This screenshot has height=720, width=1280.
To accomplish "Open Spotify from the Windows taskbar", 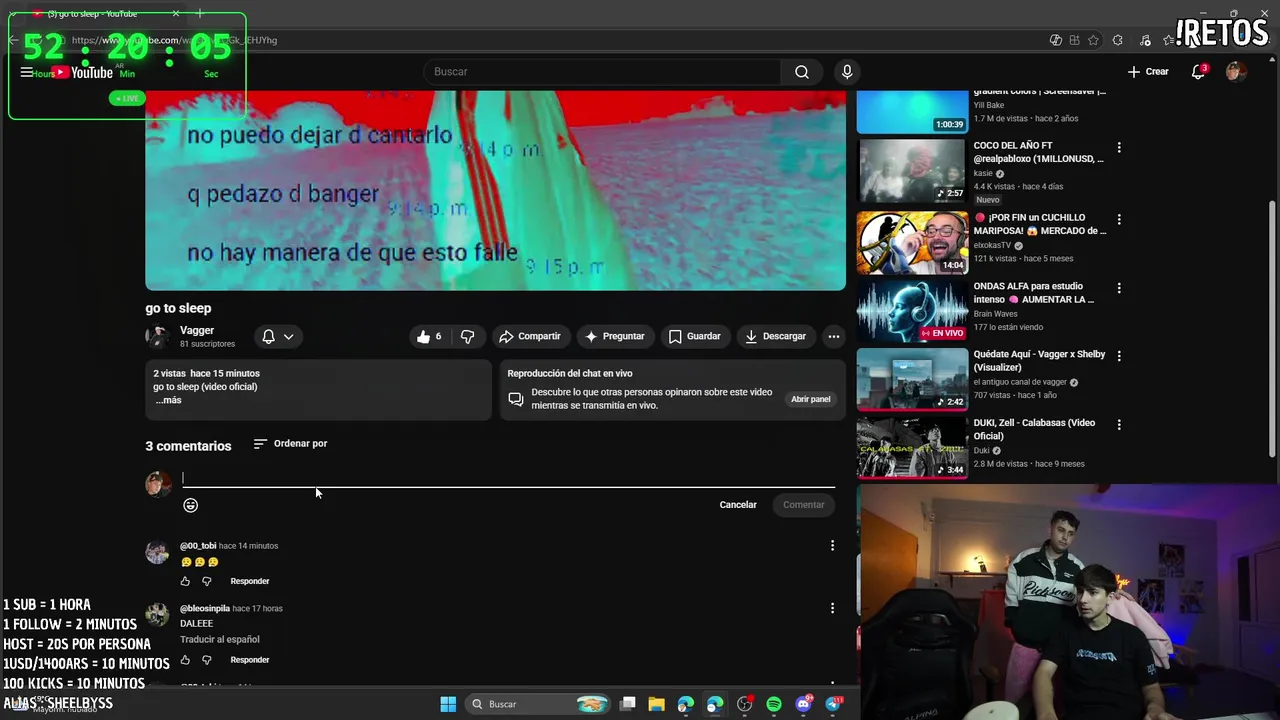I will click(x=774, y=704).
